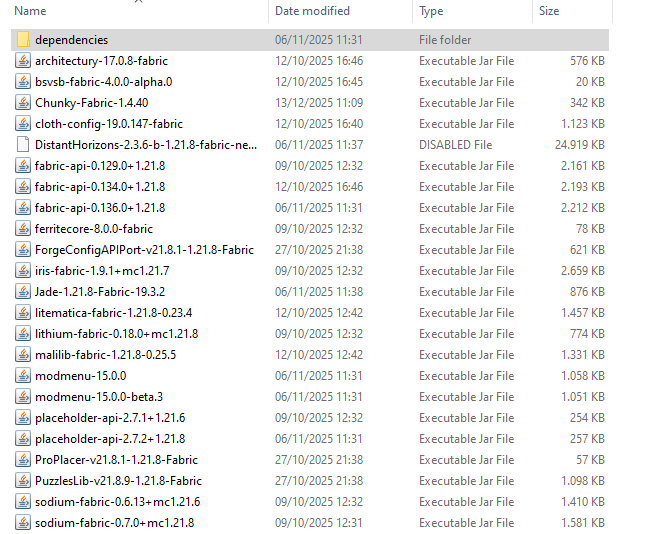This screenshot has height=534, width=657.
Task: Click the jar icon for malilib-fabric-1.21.8-0.25.5
Action: (x=23, y=355)
